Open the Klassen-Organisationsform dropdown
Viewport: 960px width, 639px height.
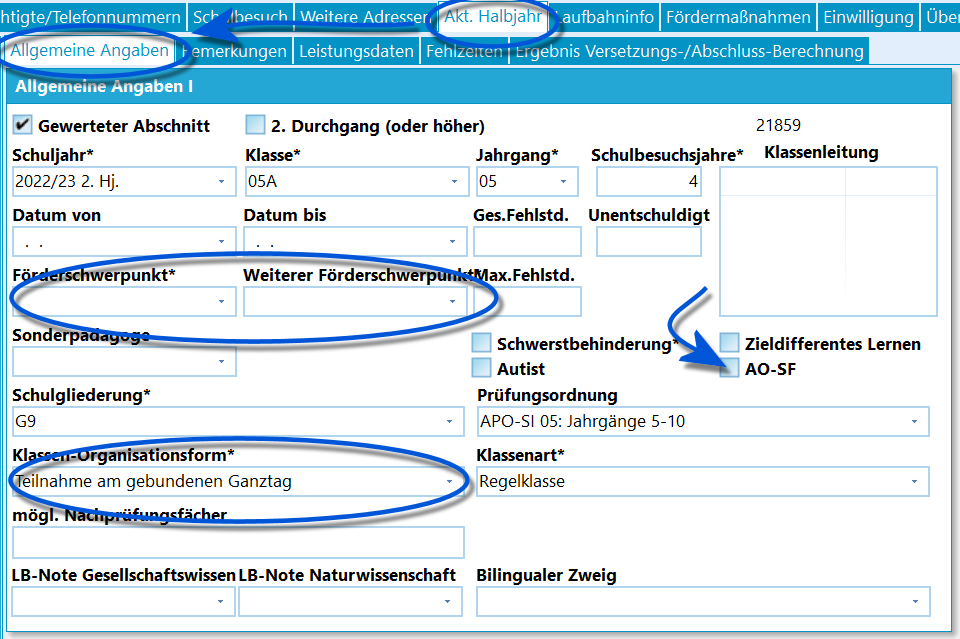coord(238,482)
